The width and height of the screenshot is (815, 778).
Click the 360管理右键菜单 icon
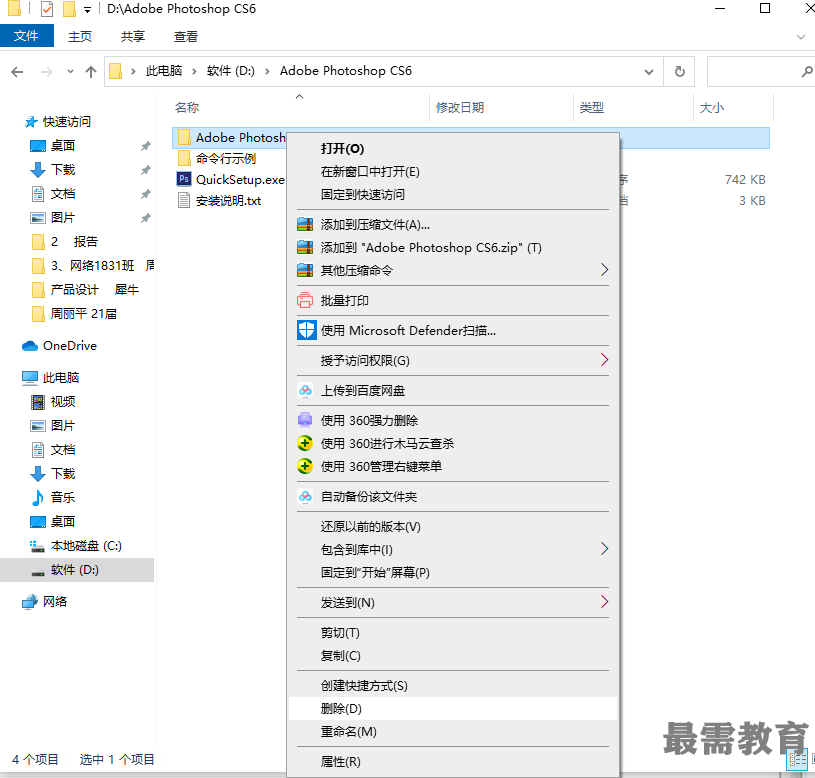point(305,466)
